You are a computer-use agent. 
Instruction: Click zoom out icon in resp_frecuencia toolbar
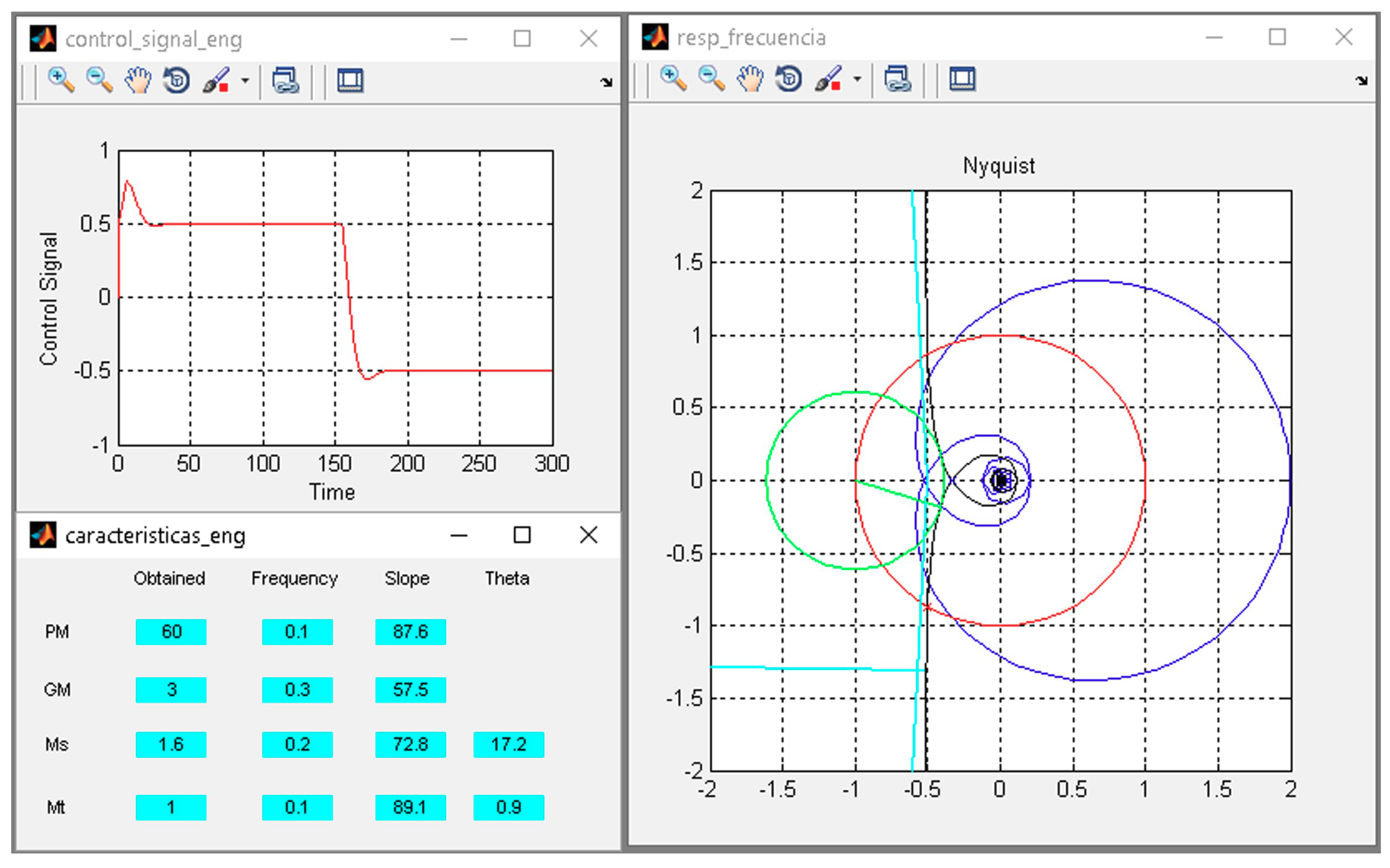711,78
